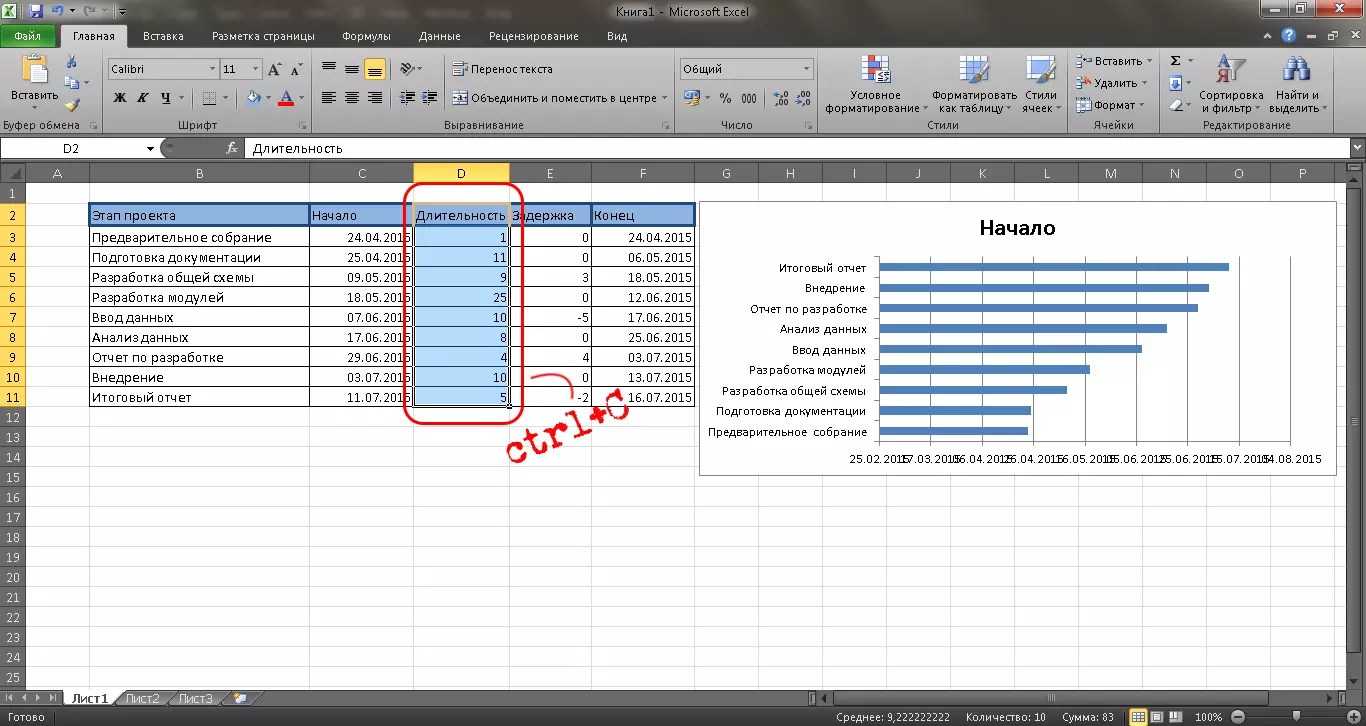The width and height of the screenshot is (1366, 726).
Task: Open the Calibri font name dropdown
Action: (x=212, y=69)
